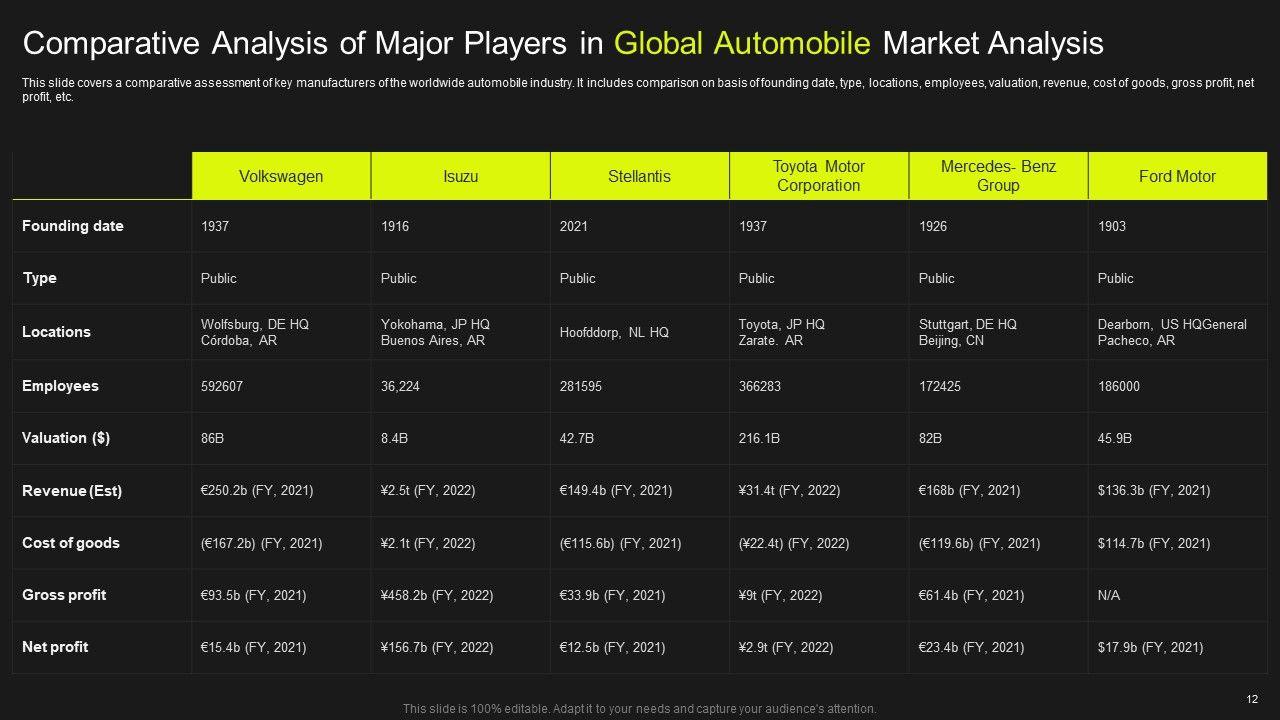Viewport: 1280px width, 720px height.
Task: Select the Isuzu column header
Action: pyautogui.click(x=460, y=176)
